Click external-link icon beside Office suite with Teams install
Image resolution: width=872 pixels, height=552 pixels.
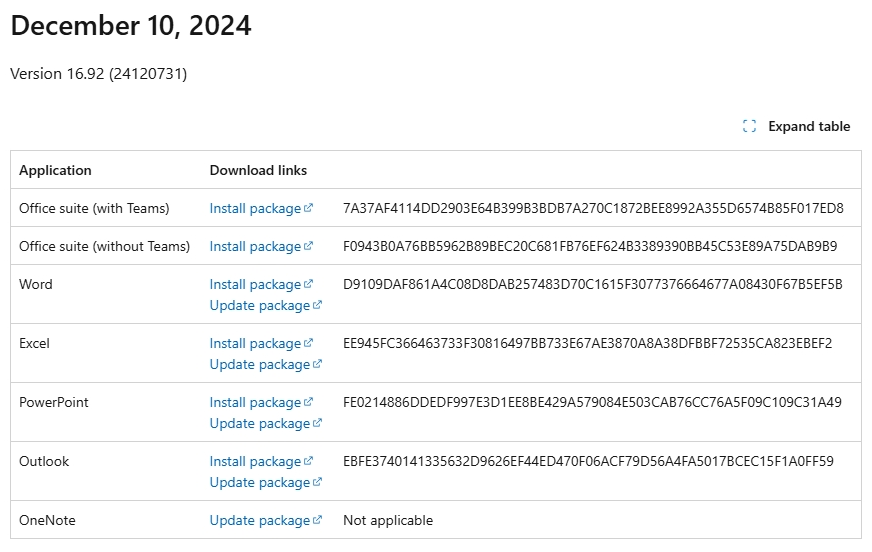click(308, 208)
